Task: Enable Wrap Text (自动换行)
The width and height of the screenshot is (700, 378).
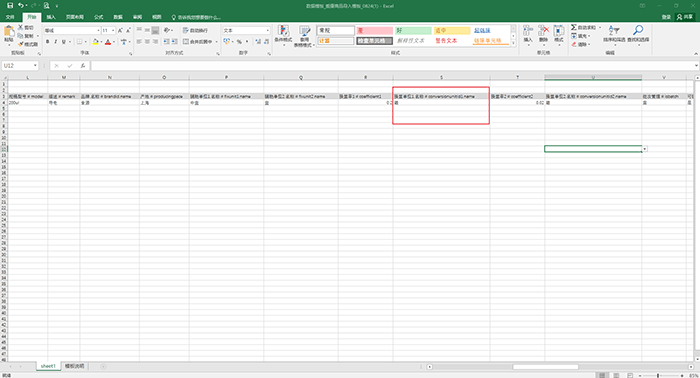Action: pyautogui.click(x=196, y=30)
